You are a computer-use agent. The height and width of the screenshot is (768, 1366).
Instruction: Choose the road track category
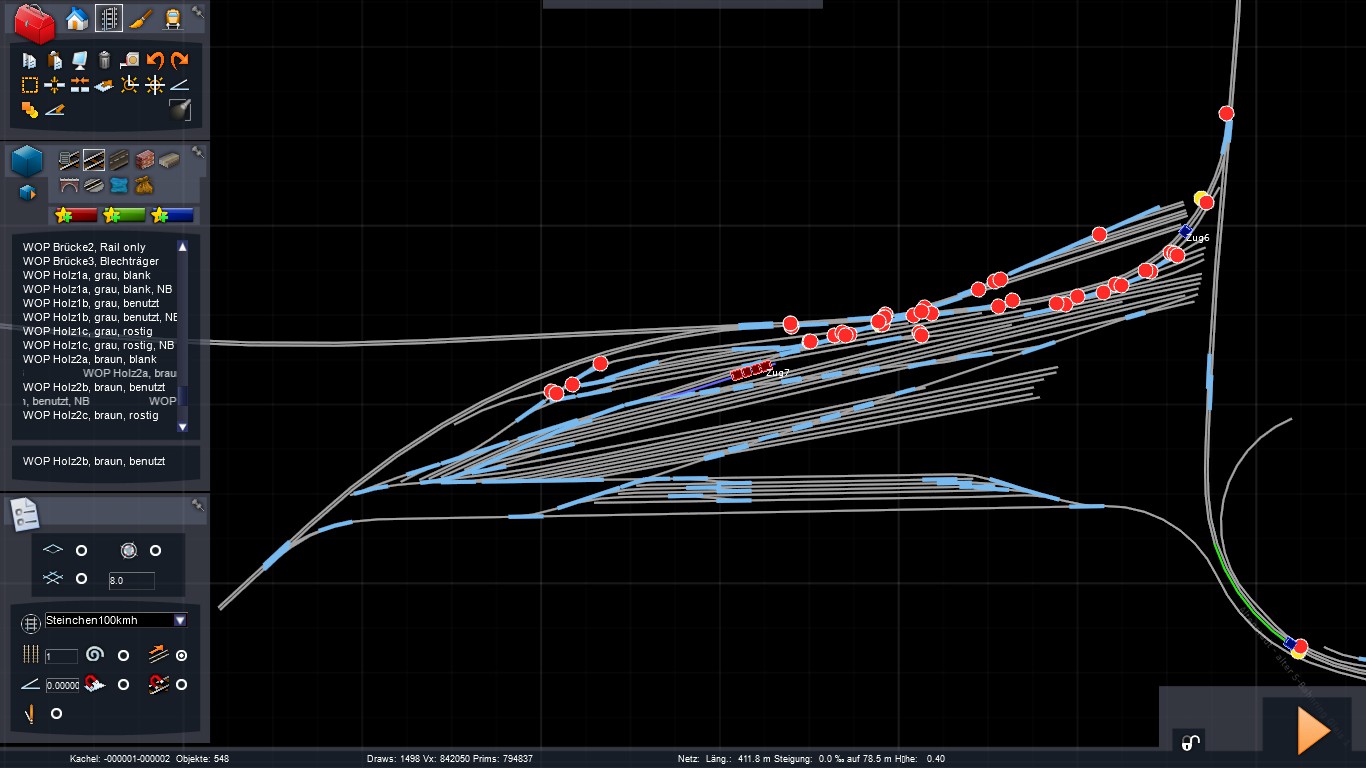click(119, 160)
